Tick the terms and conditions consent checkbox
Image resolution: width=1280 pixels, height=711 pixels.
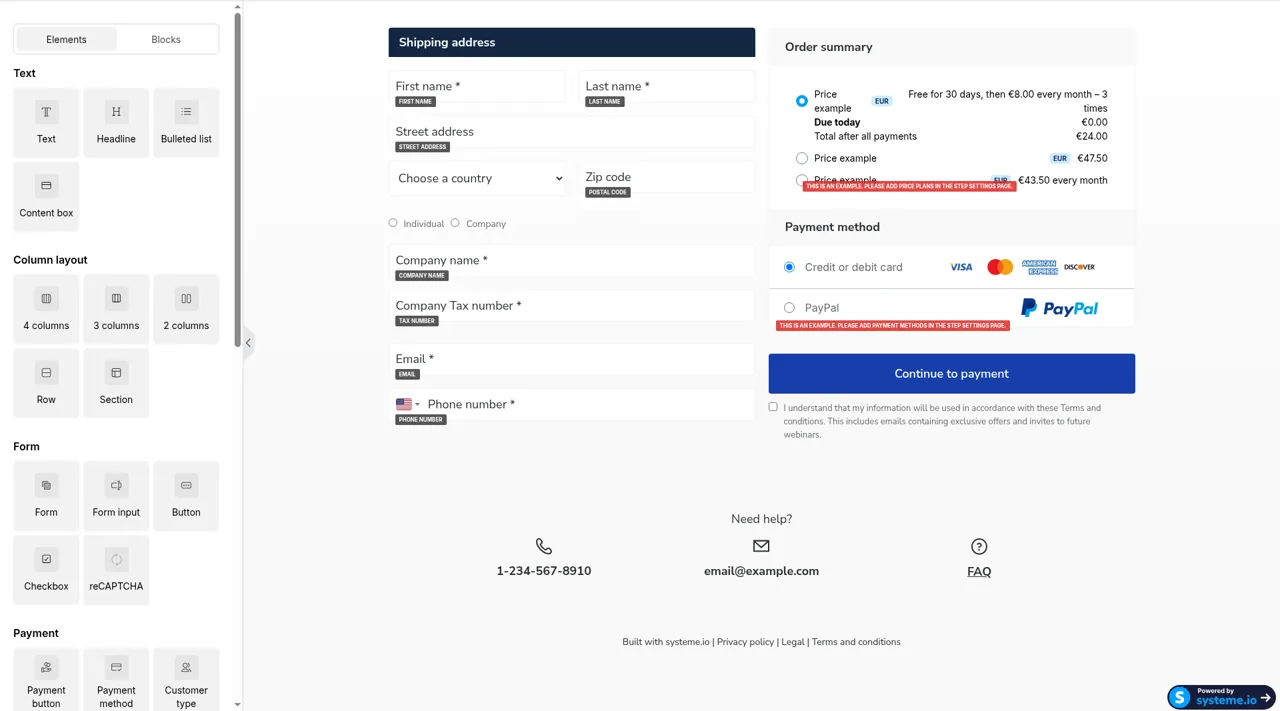[x=773, y=407]
